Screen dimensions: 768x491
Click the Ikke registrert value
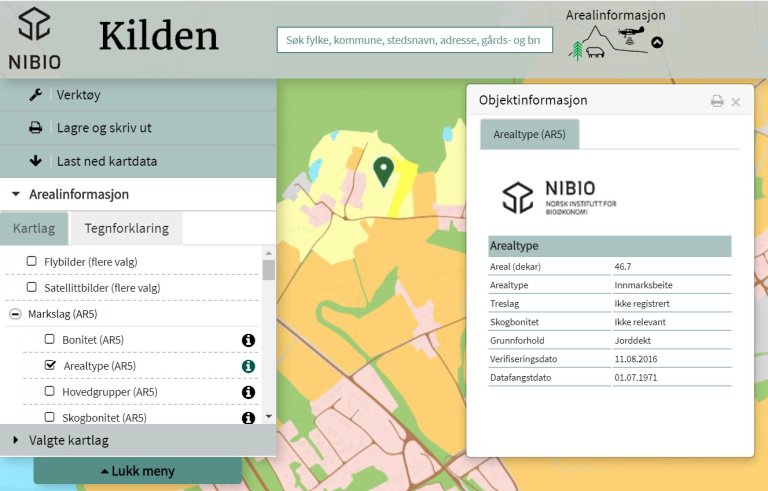click(642, 304)
